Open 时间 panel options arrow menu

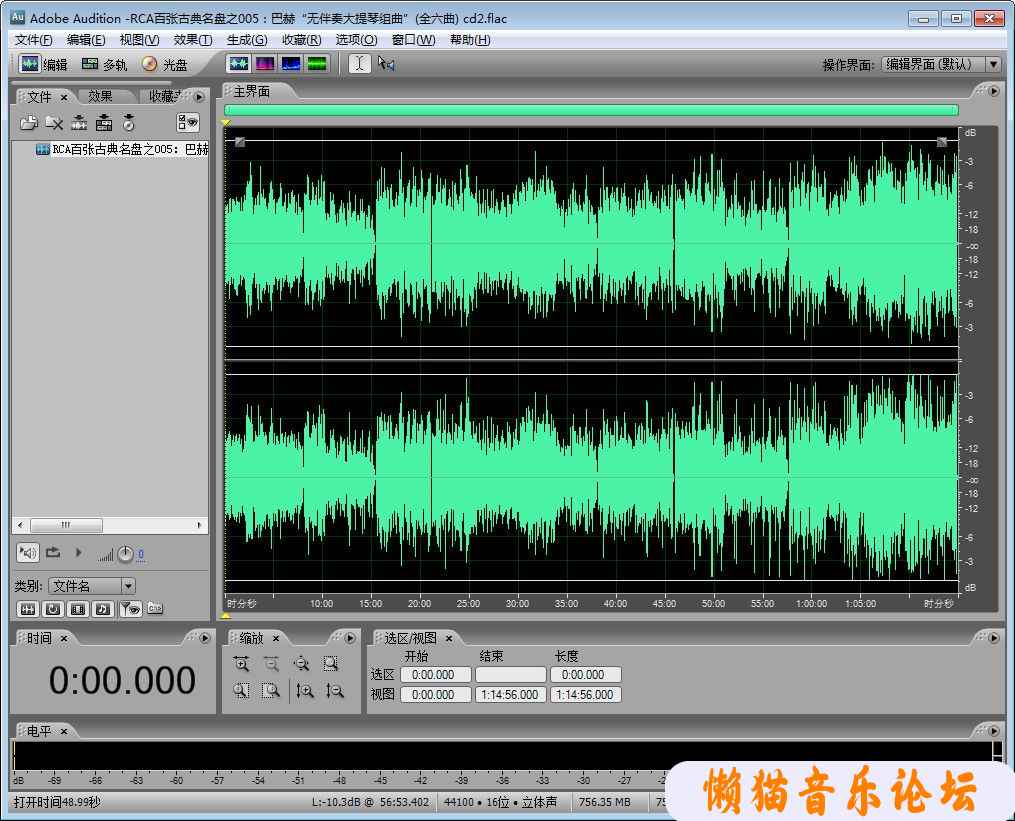tap(205, 638)
